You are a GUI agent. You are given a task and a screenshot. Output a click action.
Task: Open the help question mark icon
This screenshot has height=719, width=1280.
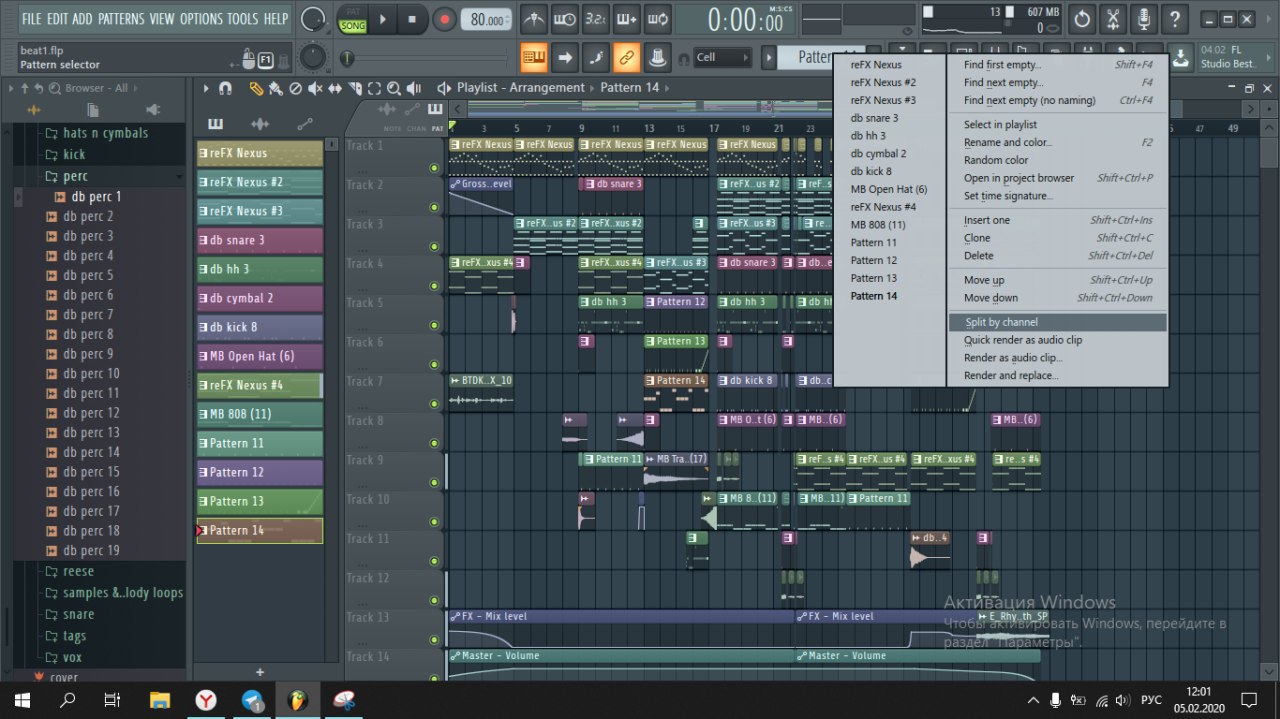(1176, 18)
